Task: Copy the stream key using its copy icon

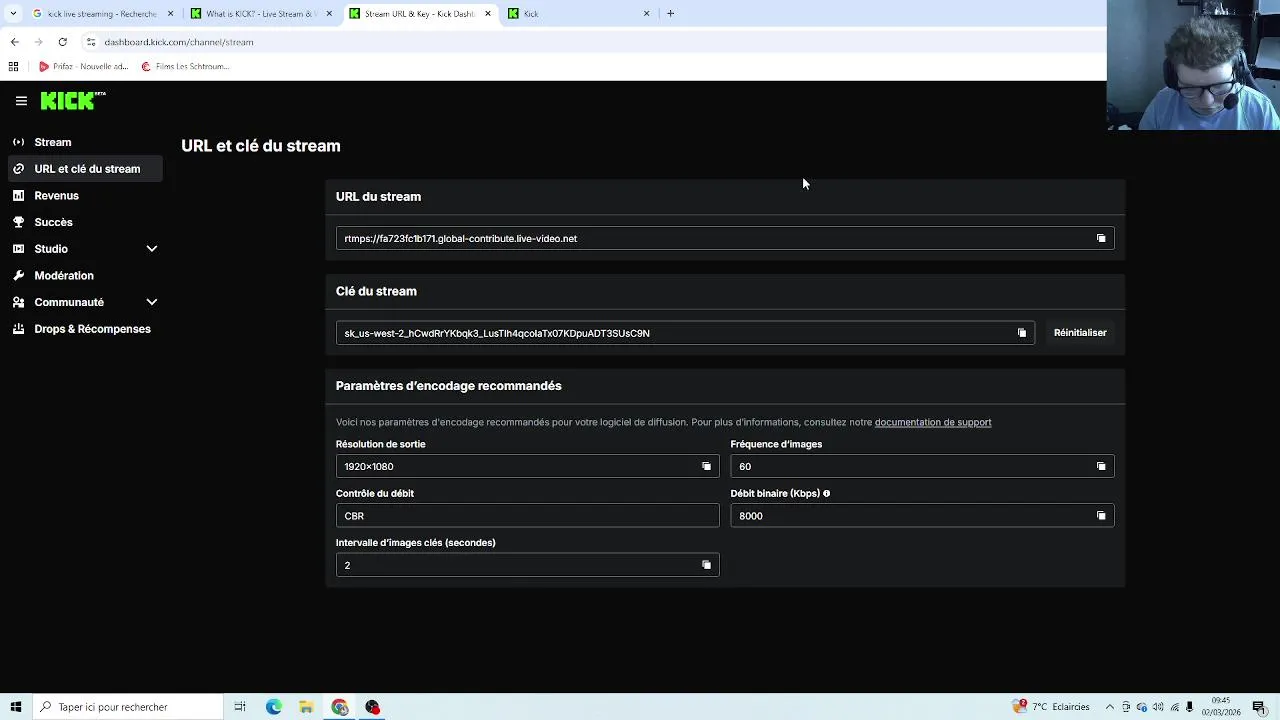Action: [1022, 333]
